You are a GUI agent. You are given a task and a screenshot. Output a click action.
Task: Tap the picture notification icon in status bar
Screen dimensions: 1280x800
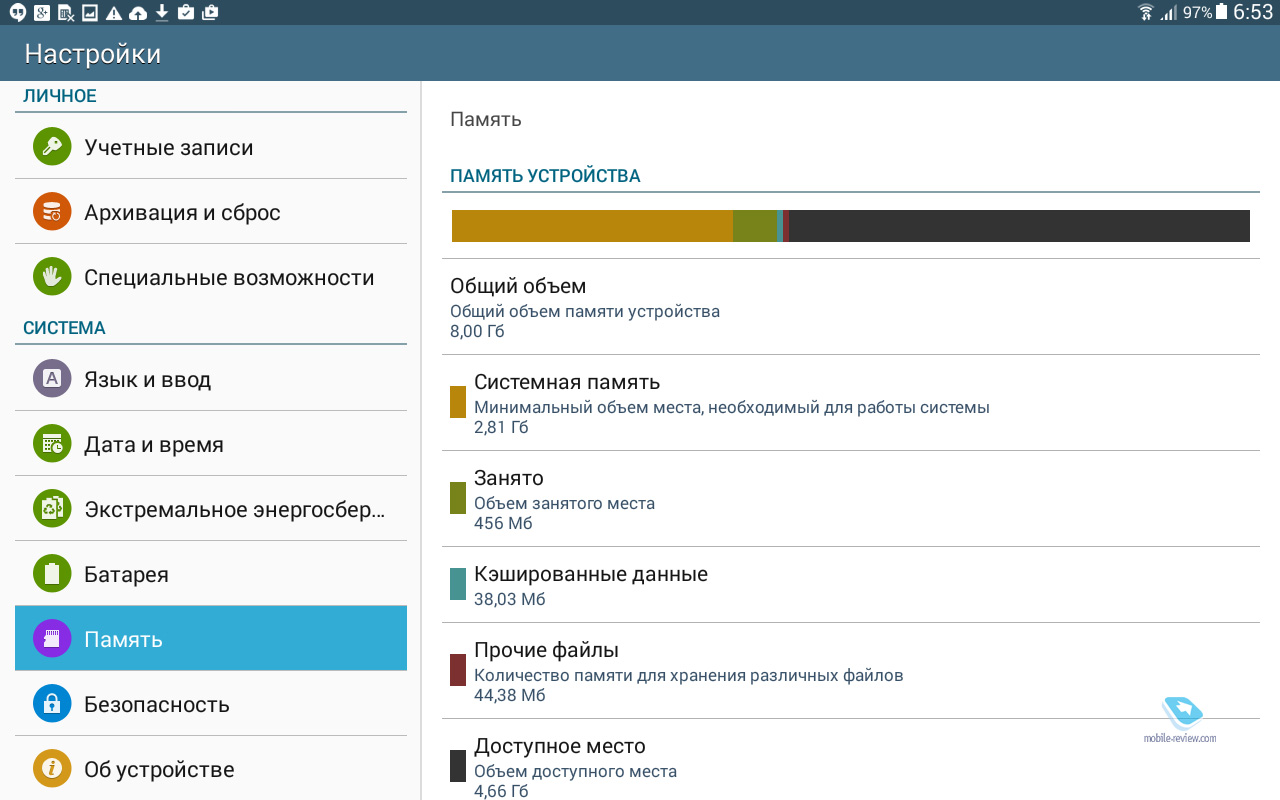(90, 13)
